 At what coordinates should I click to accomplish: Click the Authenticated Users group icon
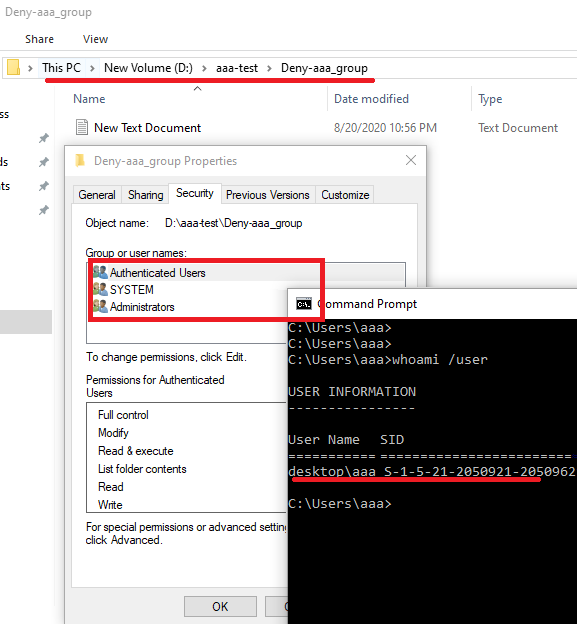click(x=100, y=272)
